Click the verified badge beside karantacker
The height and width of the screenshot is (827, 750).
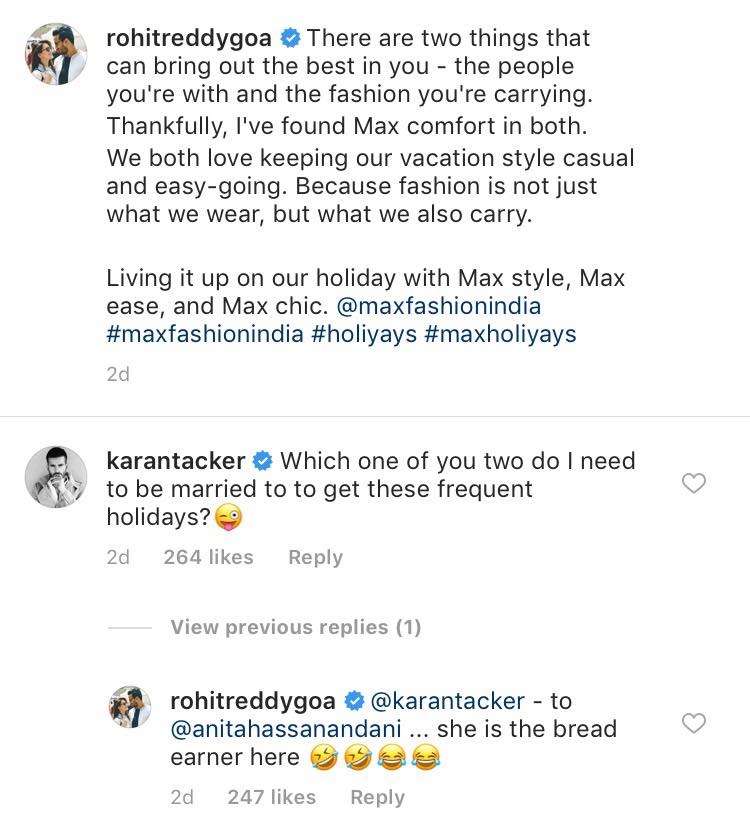coord(262,461)
